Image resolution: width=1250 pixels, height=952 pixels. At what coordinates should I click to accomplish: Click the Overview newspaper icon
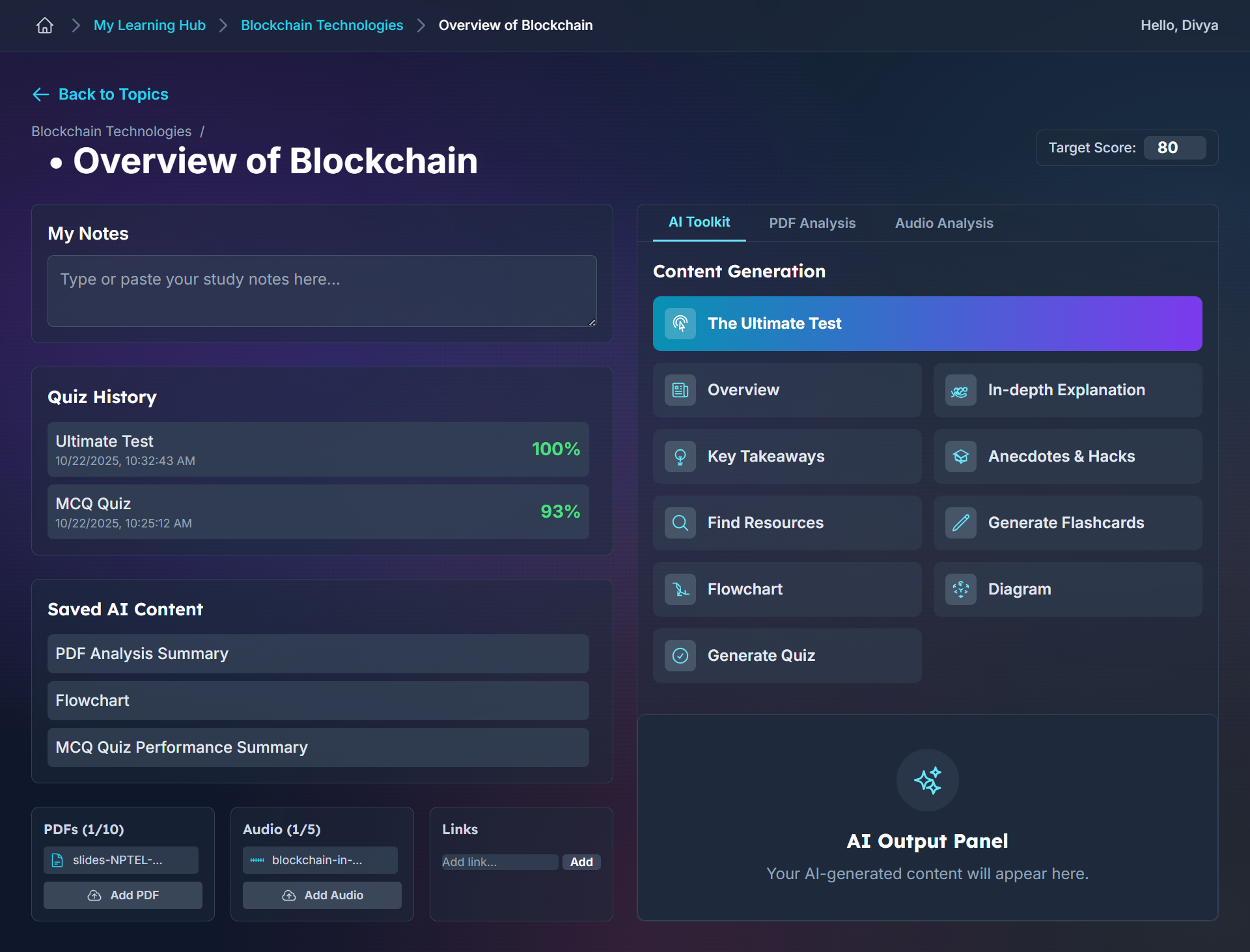coord(680,390)
